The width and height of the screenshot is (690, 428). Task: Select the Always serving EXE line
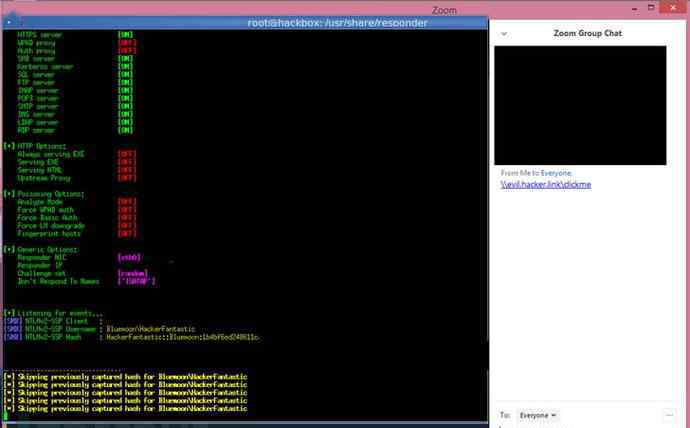pyautogui.click(x=77, y=154)
